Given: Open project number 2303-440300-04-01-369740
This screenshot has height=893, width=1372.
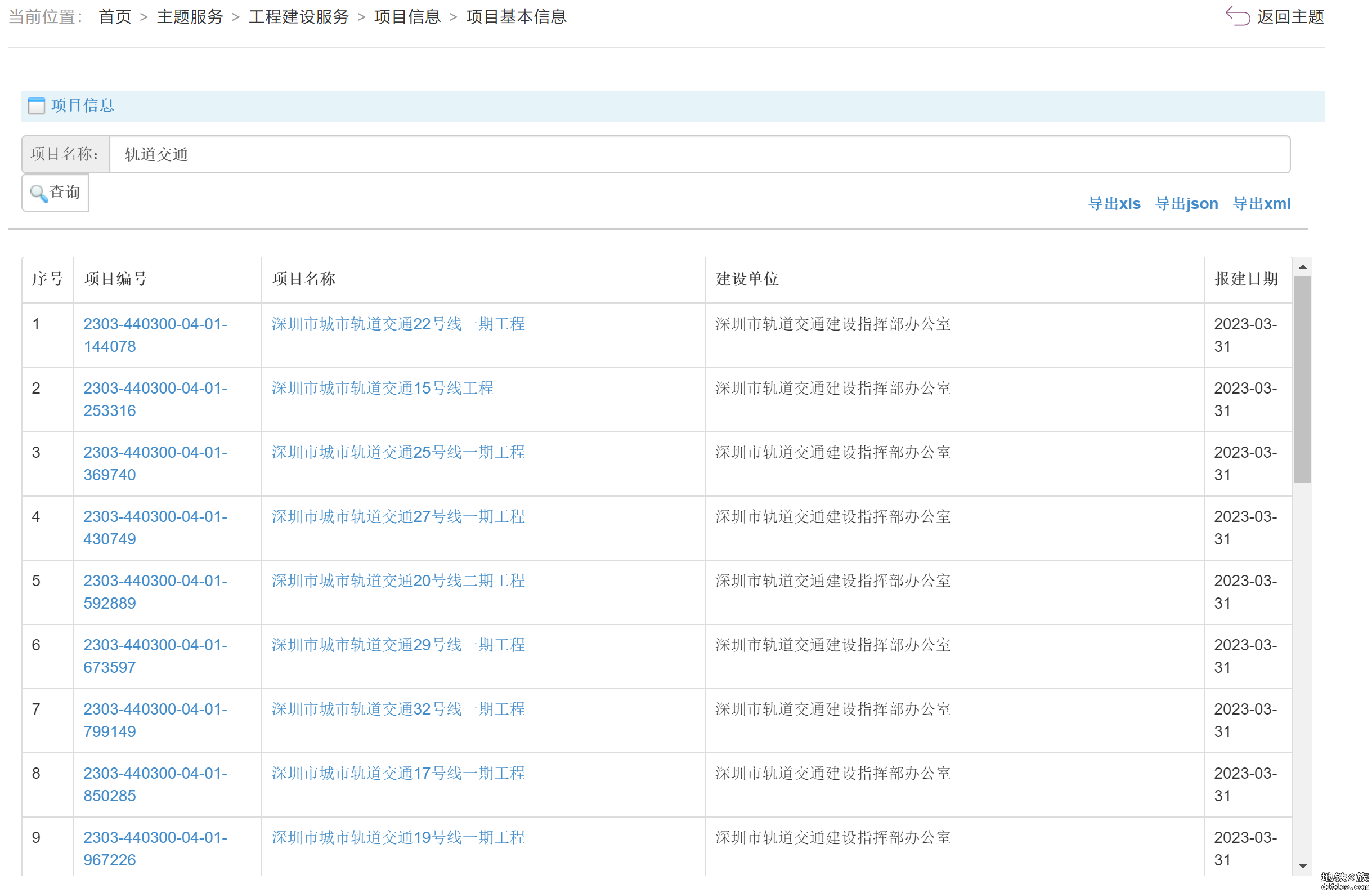Looking at the screenshot, I should [156, 463].
